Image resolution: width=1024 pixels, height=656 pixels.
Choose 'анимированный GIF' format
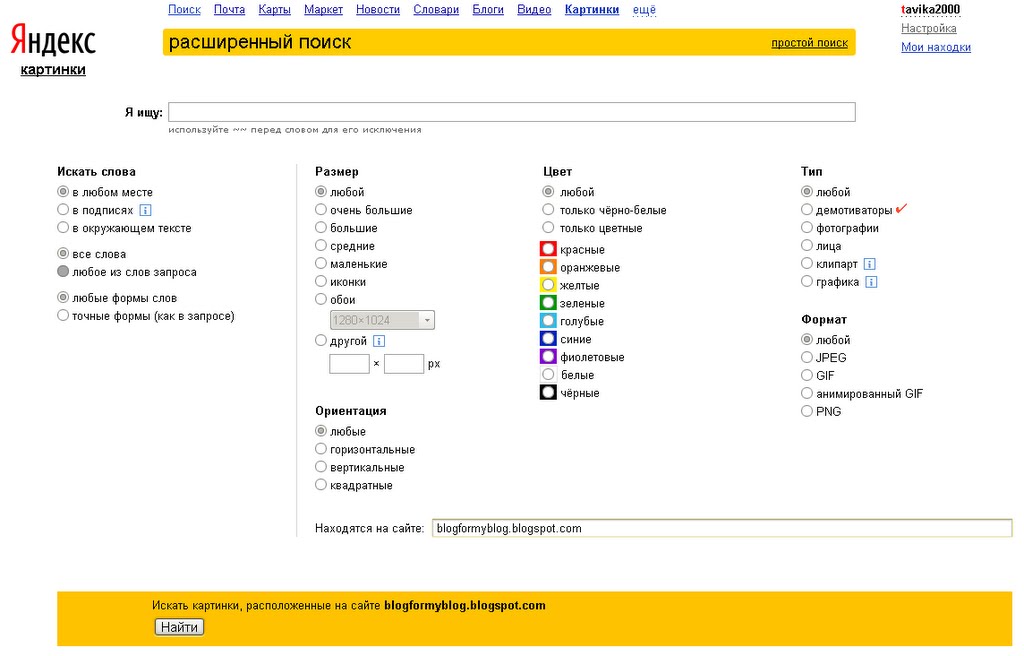807,393
